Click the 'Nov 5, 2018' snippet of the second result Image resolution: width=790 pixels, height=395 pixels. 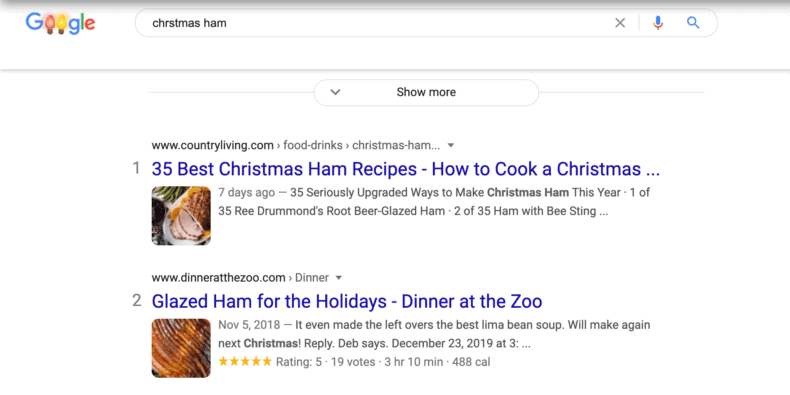(248, 325)
